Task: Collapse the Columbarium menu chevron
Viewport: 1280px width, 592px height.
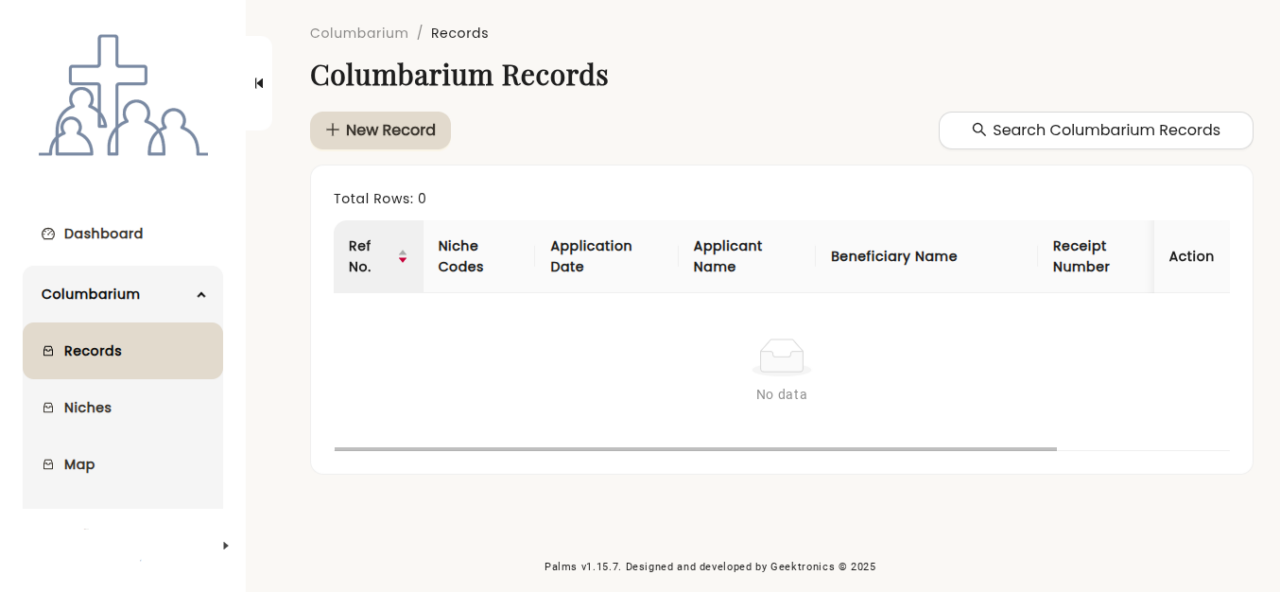Action: [x=201, y=295]
